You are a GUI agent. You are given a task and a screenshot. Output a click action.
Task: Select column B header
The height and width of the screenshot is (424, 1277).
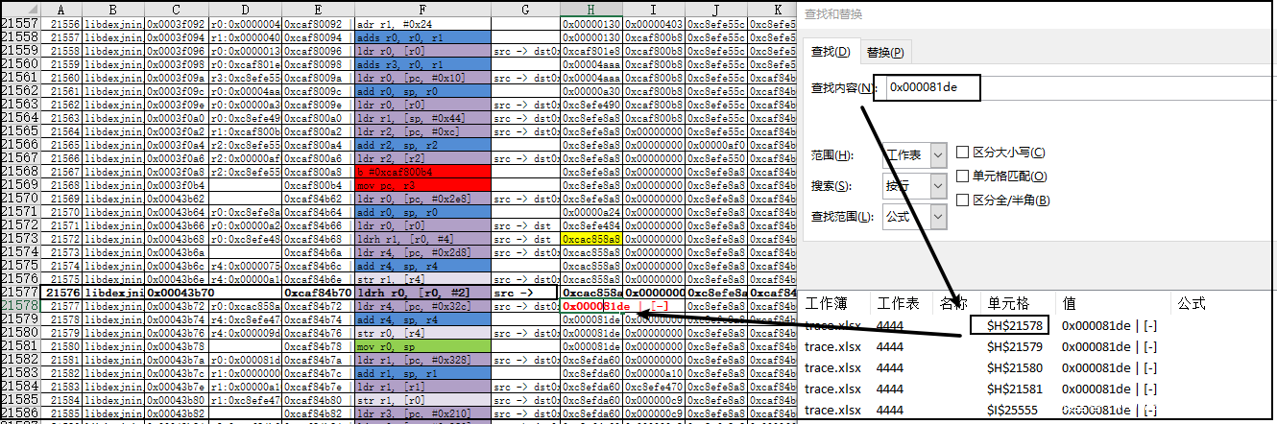pyautogui.click(x=113, y=9)
